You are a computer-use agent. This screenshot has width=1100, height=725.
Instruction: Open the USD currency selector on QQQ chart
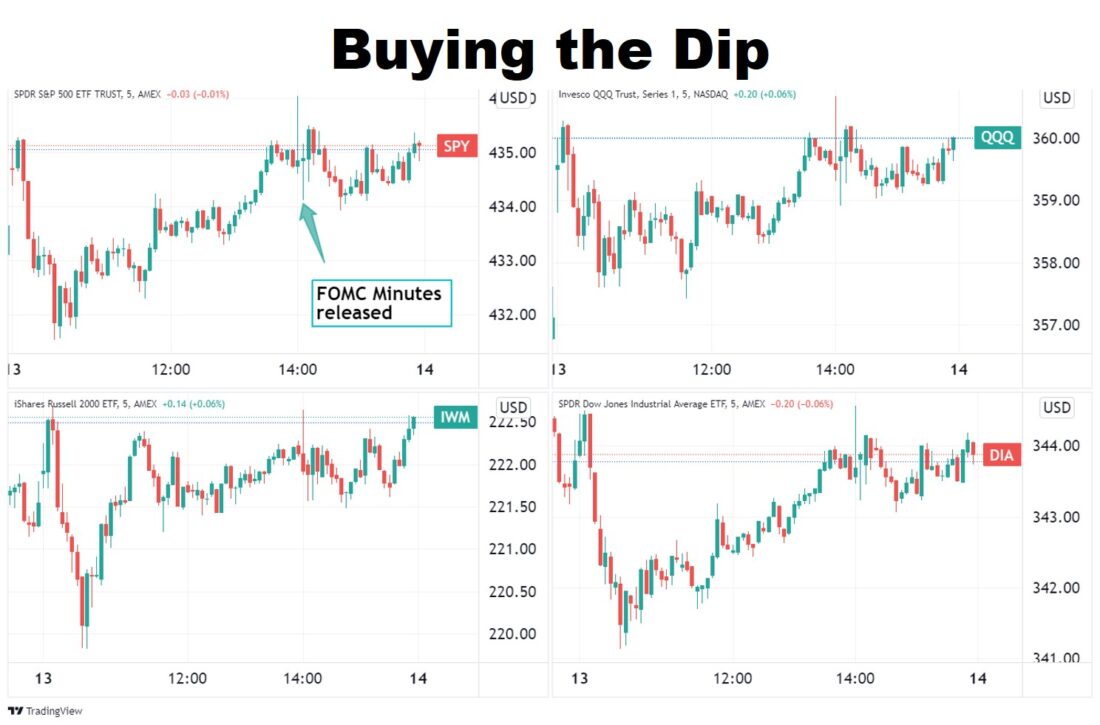point(1057,98)
